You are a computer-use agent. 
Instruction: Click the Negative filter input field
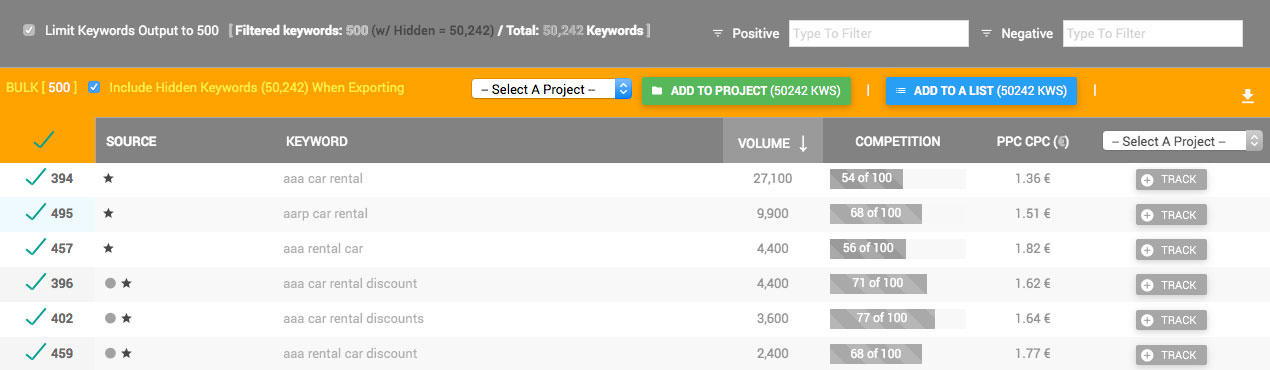1152,33
